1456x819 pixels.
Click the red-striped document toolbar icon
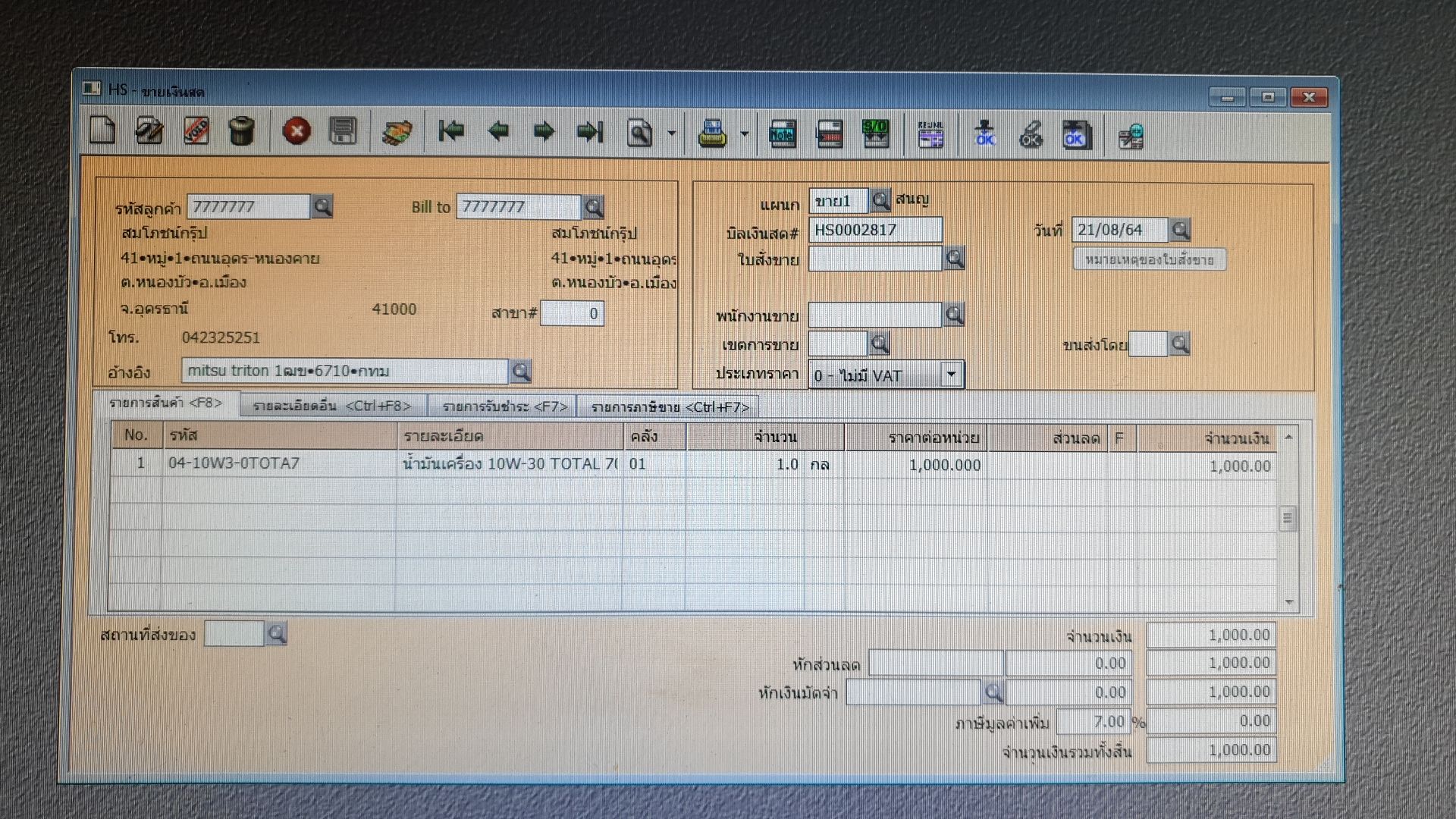pos(830,133)
